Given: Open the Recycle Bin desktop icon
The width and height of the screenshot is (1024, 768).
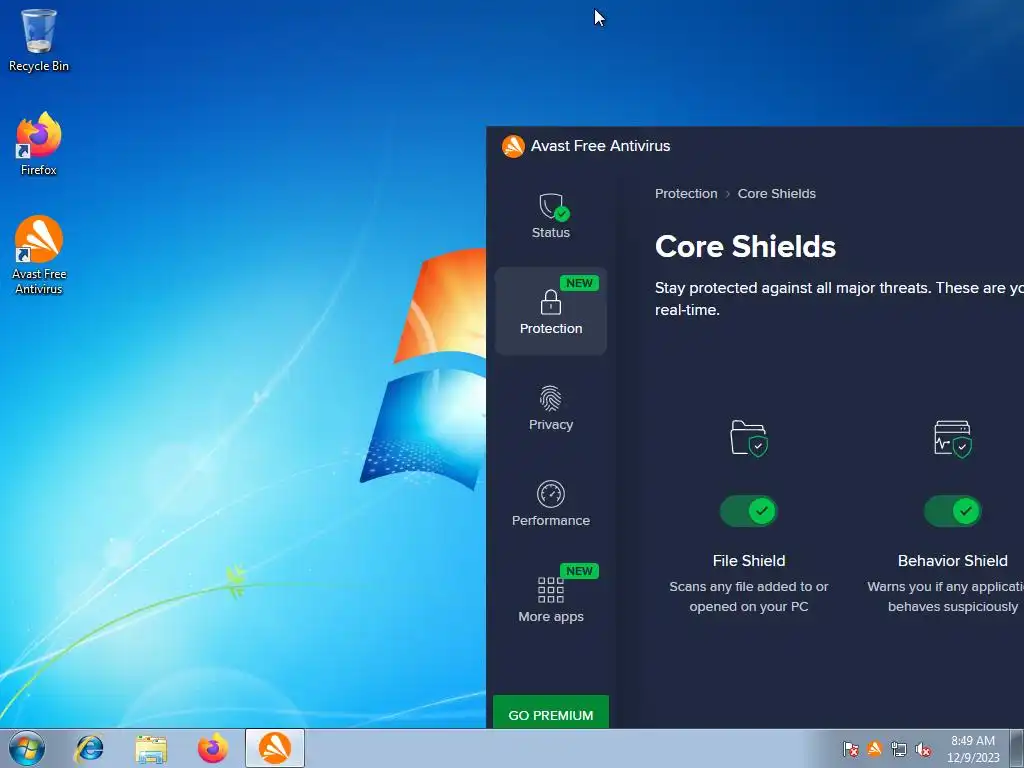Looking at the screenshot, I should pos(39,40).
